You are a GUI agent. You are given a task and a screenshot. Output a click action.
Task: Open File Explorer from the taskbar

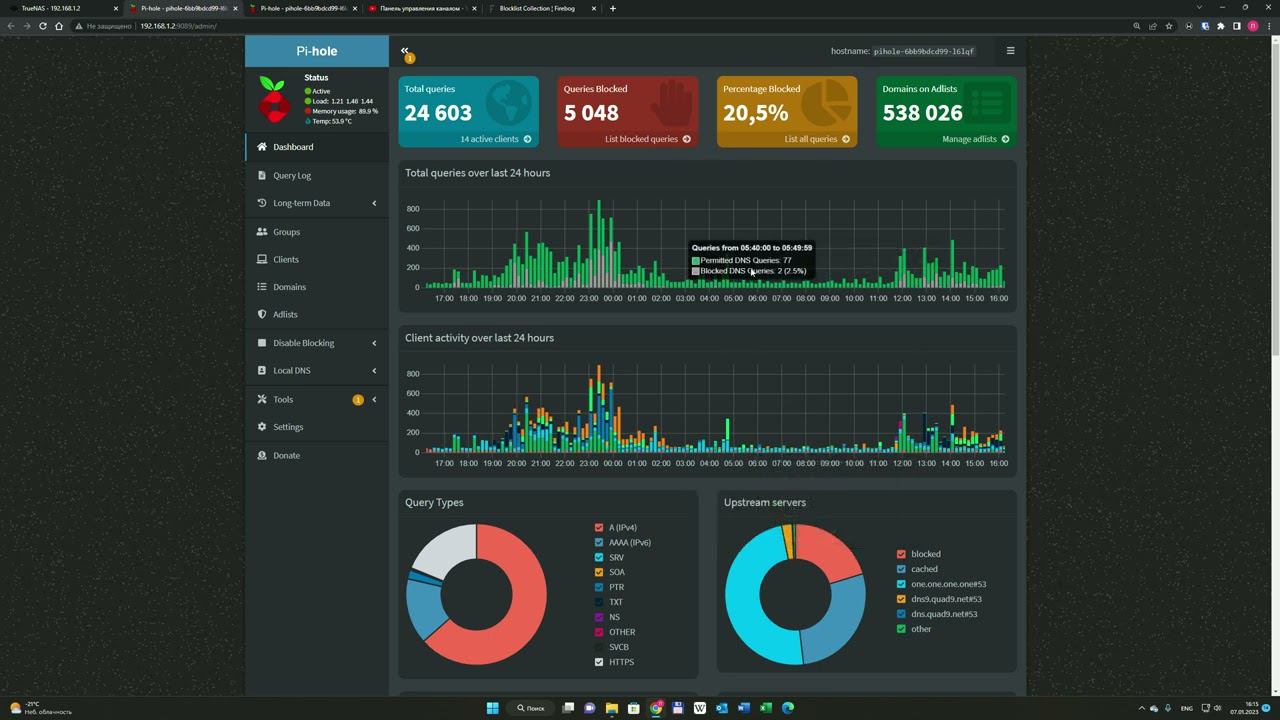tap(611, 708)
